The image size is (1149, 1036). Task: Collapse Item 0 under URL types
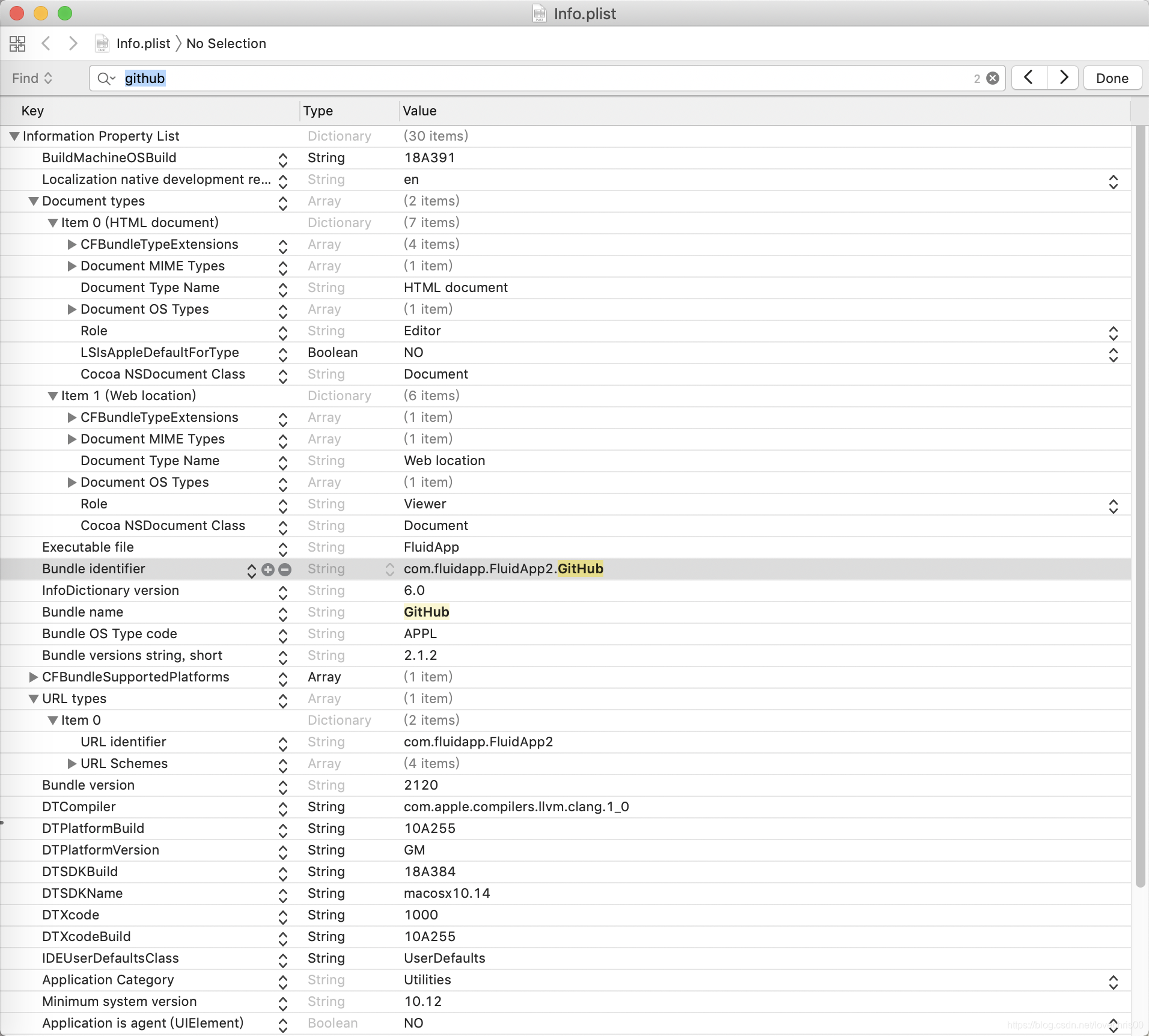pyautogui.click(x=53, y=721)
